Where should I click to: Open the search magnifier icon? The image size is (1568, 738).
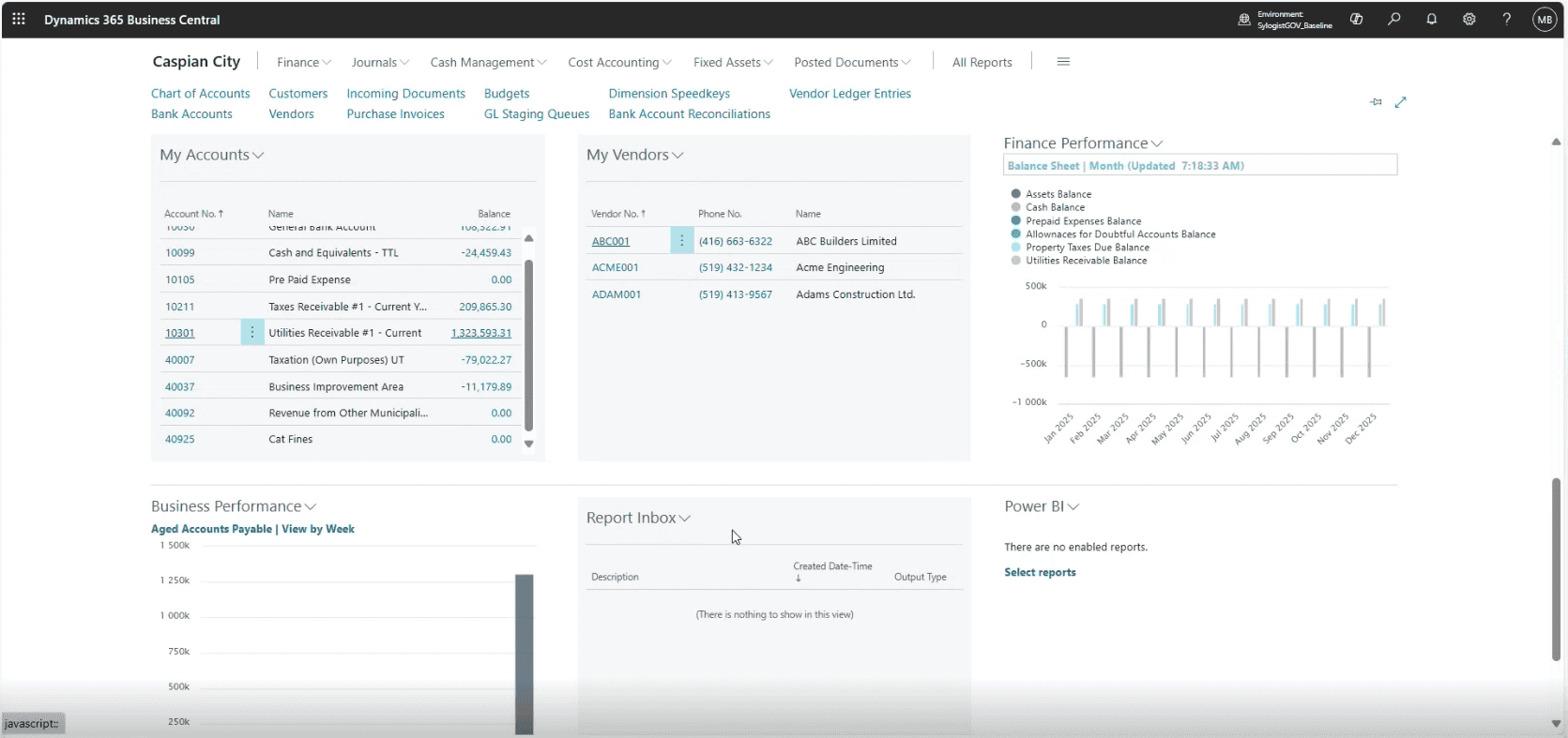(1394, 19)
